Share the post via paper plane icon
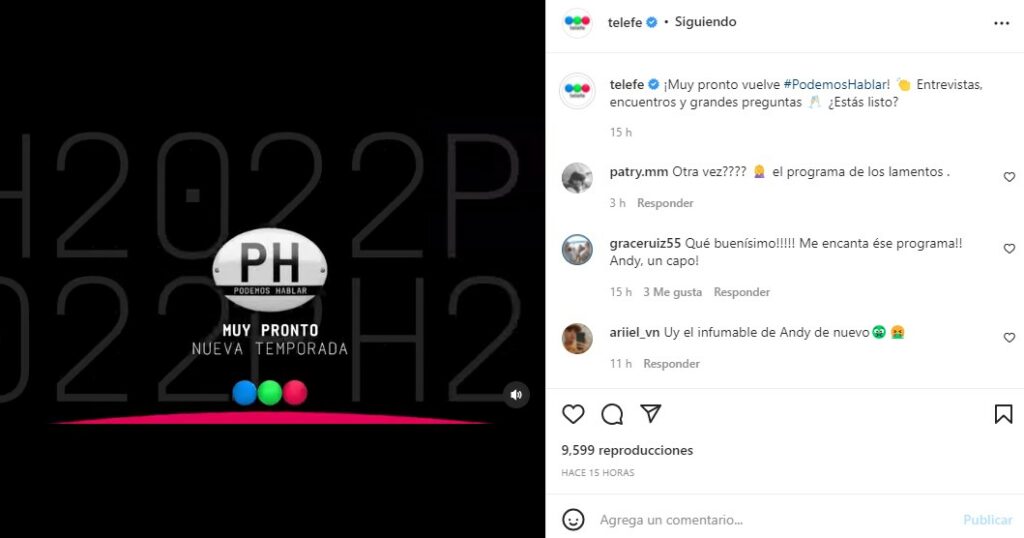 [x=650, y=413]
